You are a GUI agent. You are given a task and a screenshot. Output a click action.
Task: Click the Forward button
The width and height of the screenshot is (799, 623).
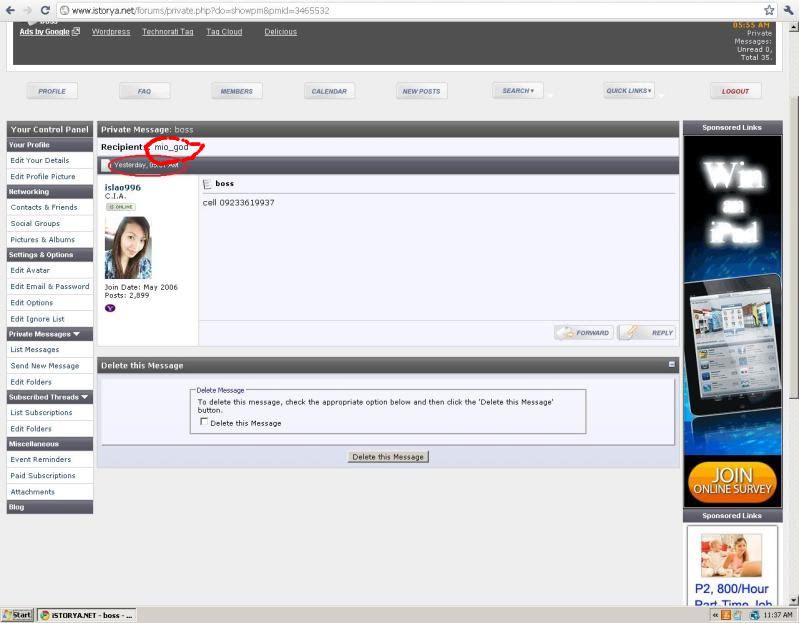(583, 333)
